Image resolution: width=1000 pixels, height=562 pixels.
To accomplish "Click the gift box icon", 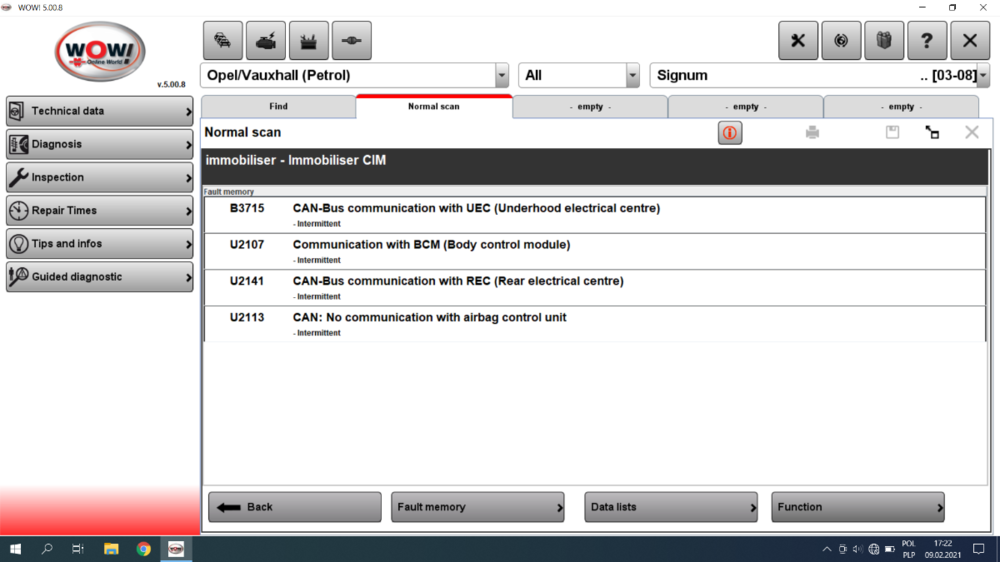I will point(884,41).
